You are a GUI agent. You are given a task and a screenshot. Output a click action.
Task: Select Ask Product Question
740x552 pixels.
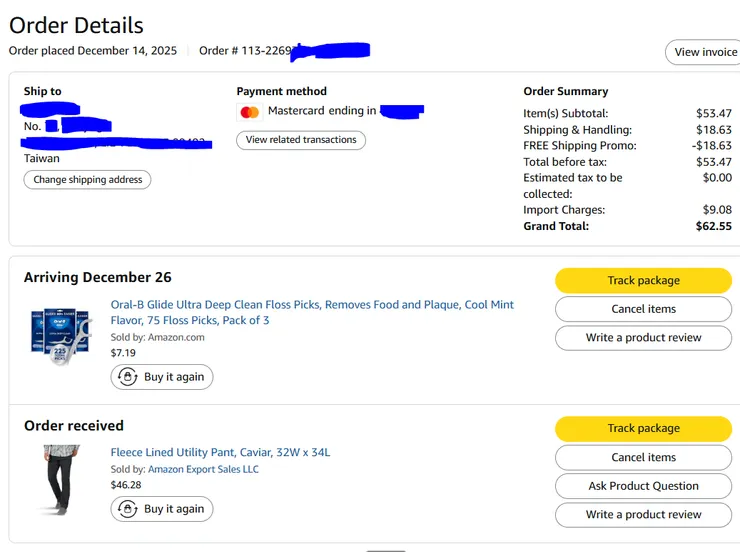coord(643,486)
